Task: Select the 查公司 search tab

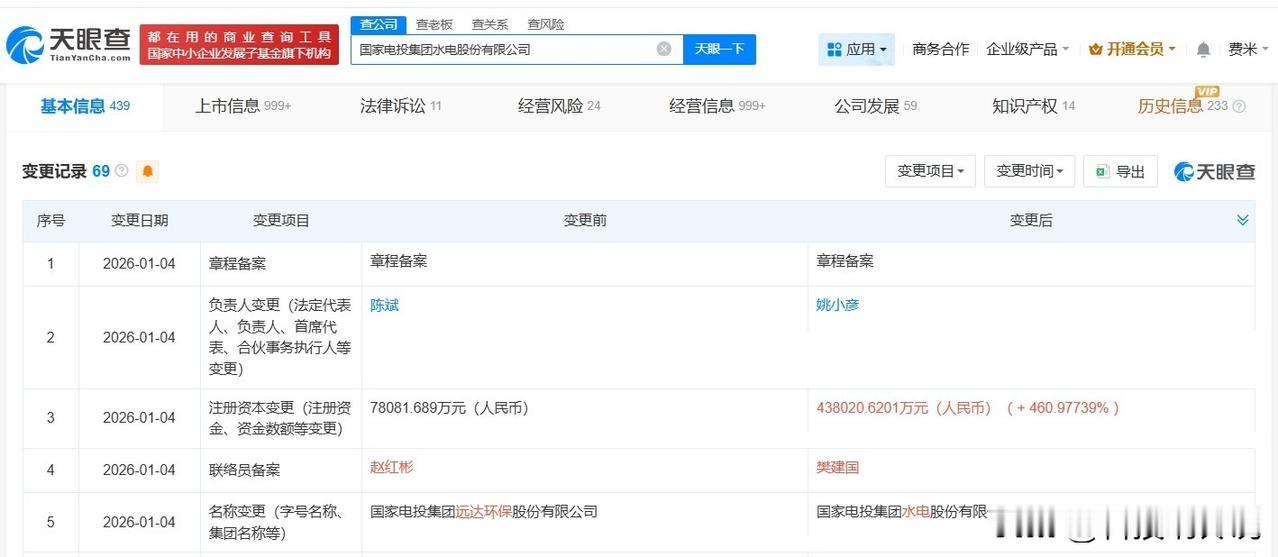Action: coord(379,24)
